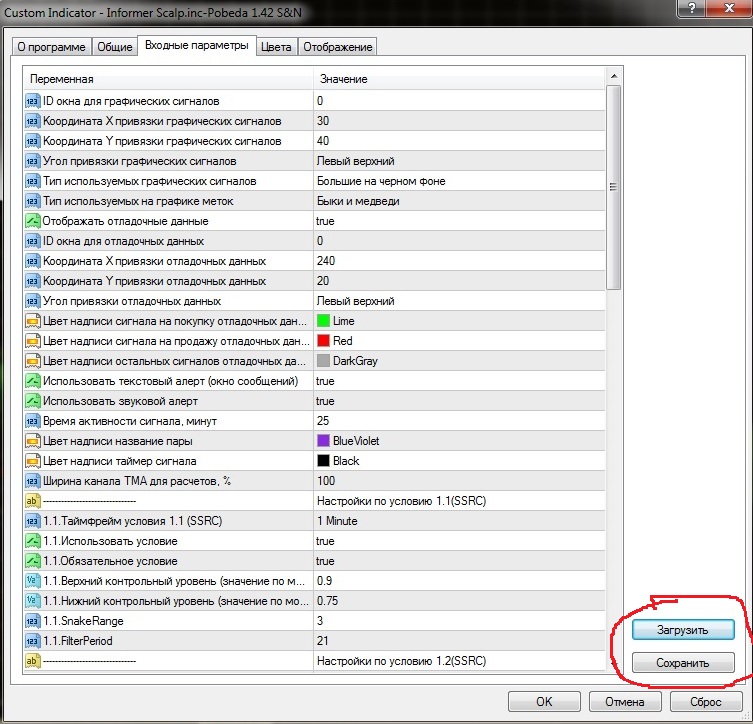Open the help question mark button

(692, 8)
